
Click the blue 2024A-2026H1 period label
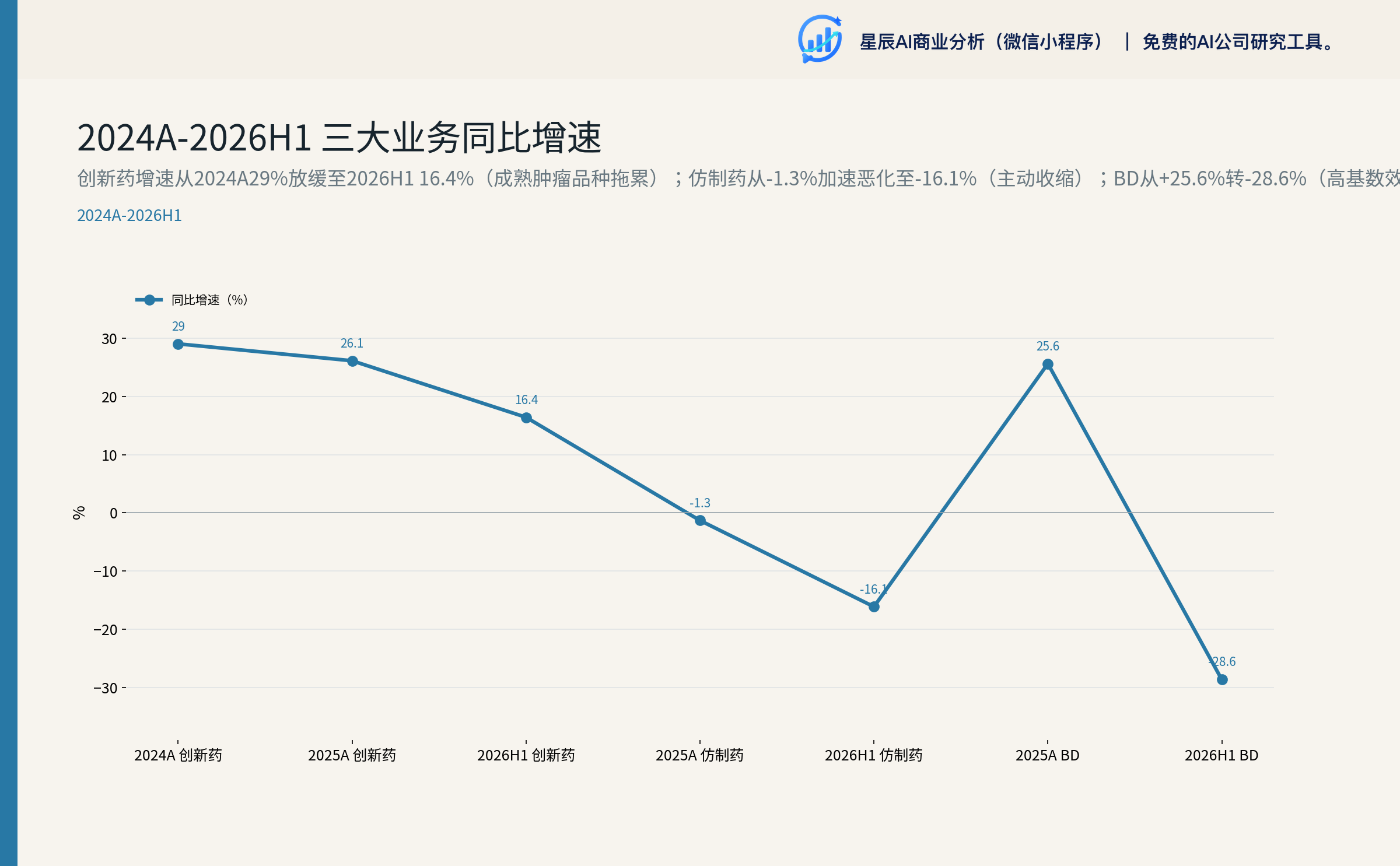point(129,216)
